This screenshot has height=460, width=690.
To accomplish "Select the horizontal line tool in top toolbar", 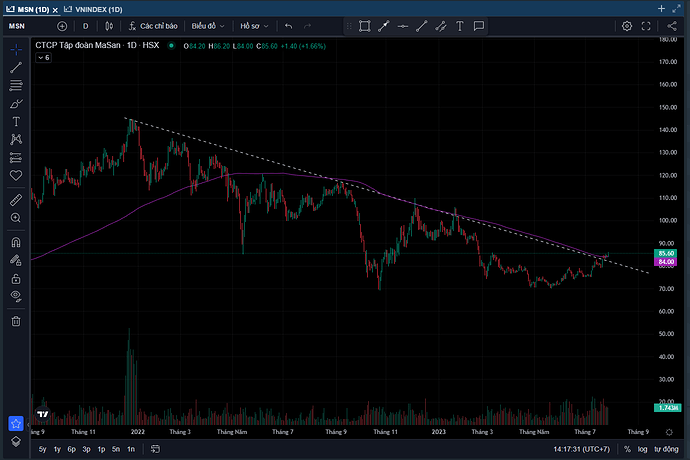I will [x=403, y=26].
